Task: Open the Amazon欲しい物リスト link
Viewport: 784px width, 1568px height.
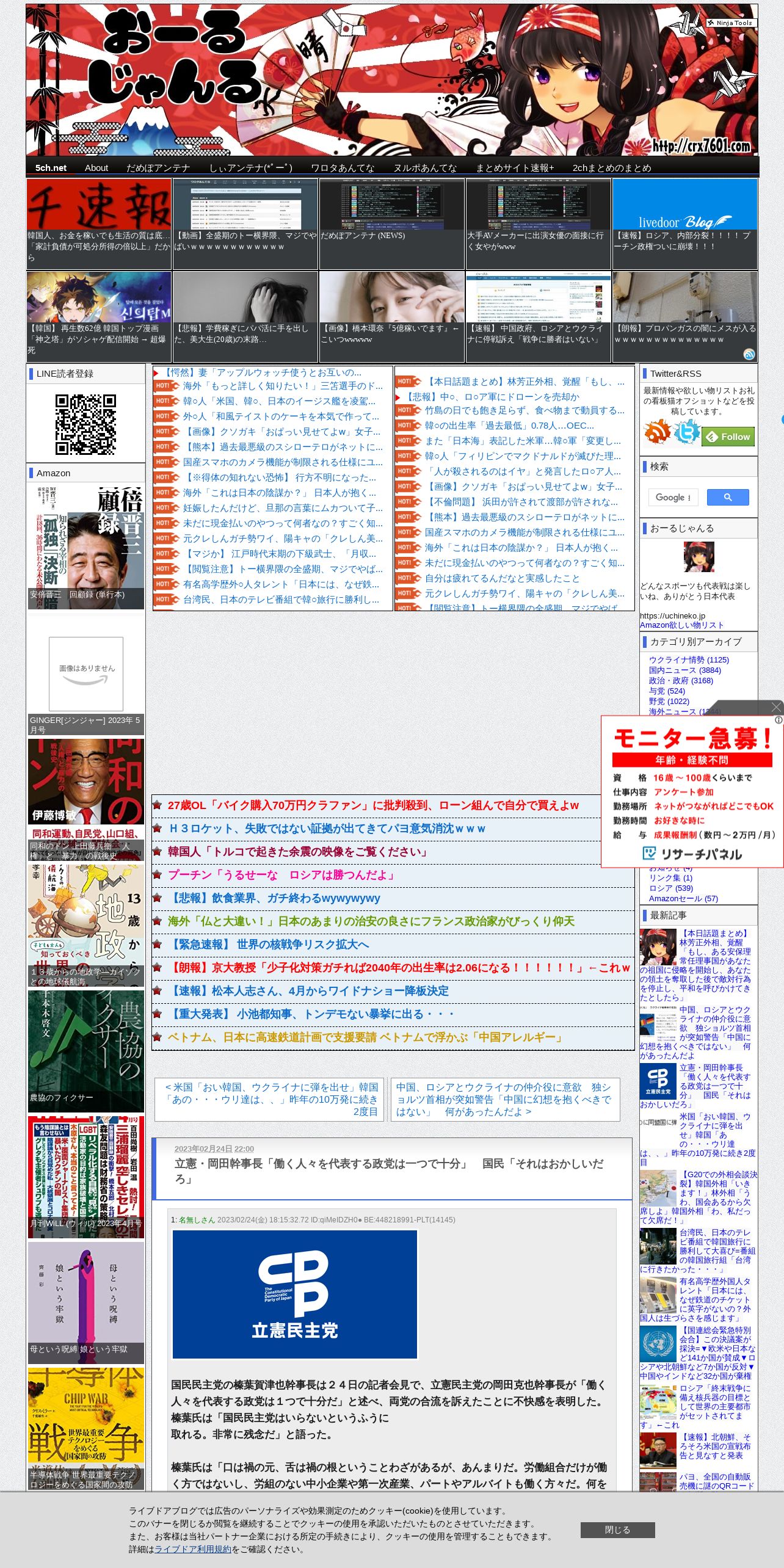Action: point(681,625)
